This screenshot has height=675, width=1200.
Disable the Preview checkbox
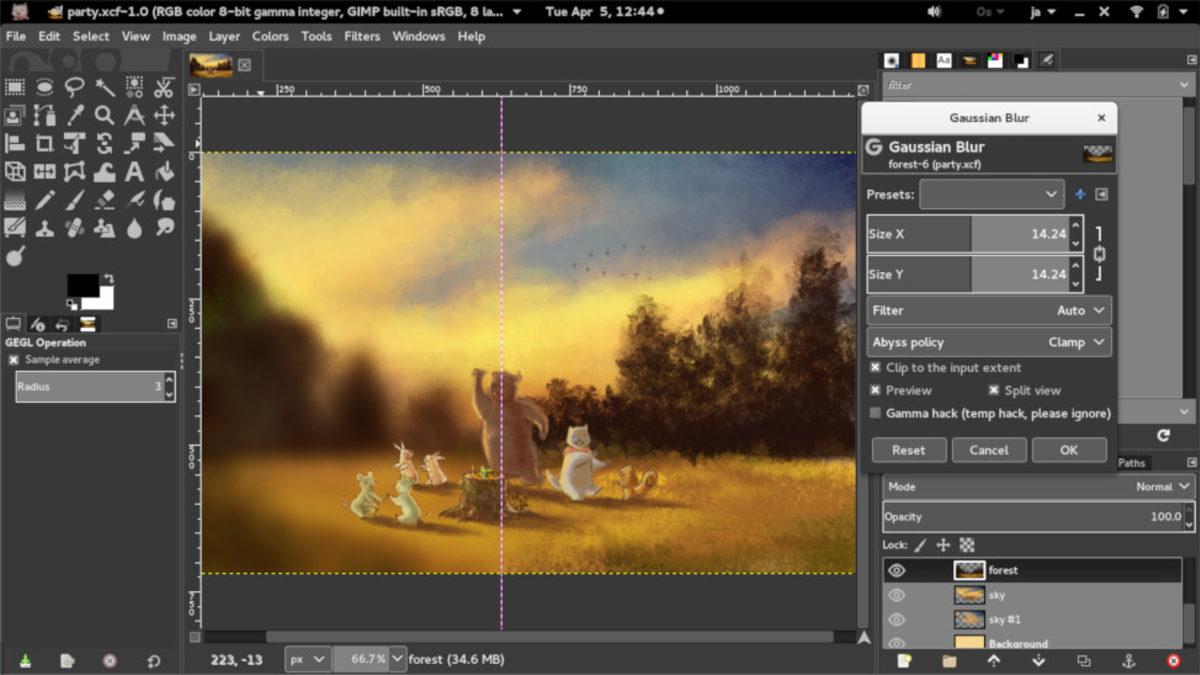(876, 390)
